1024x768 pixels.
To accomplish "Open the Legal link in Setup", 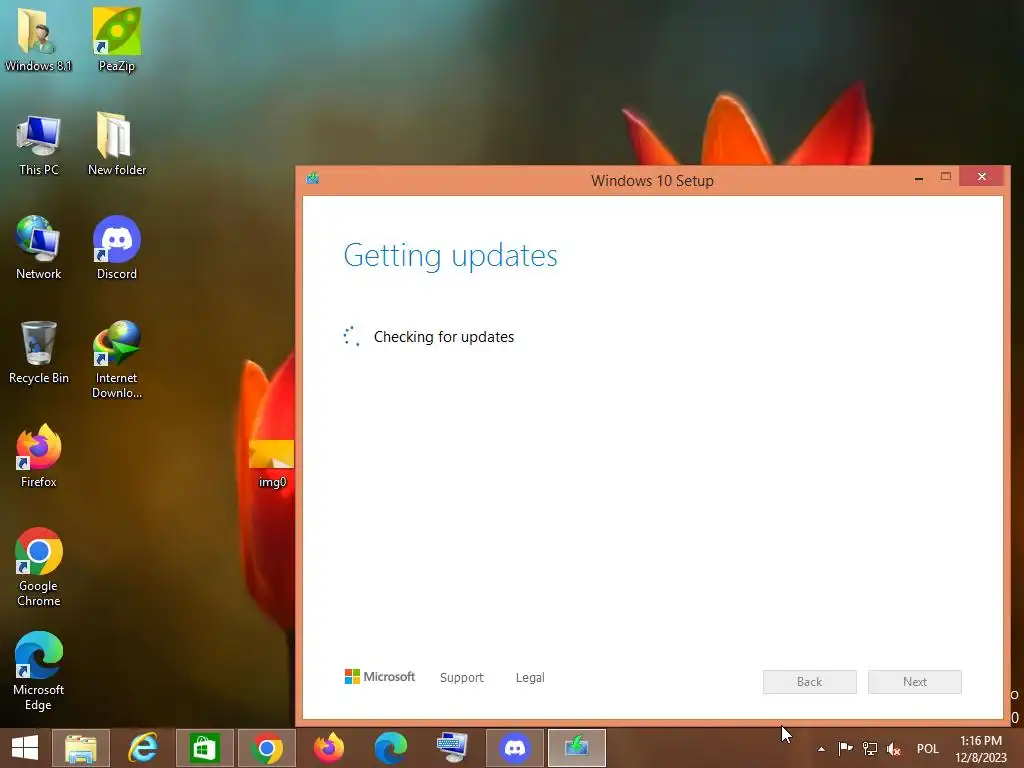I will (x=530, y=678).
